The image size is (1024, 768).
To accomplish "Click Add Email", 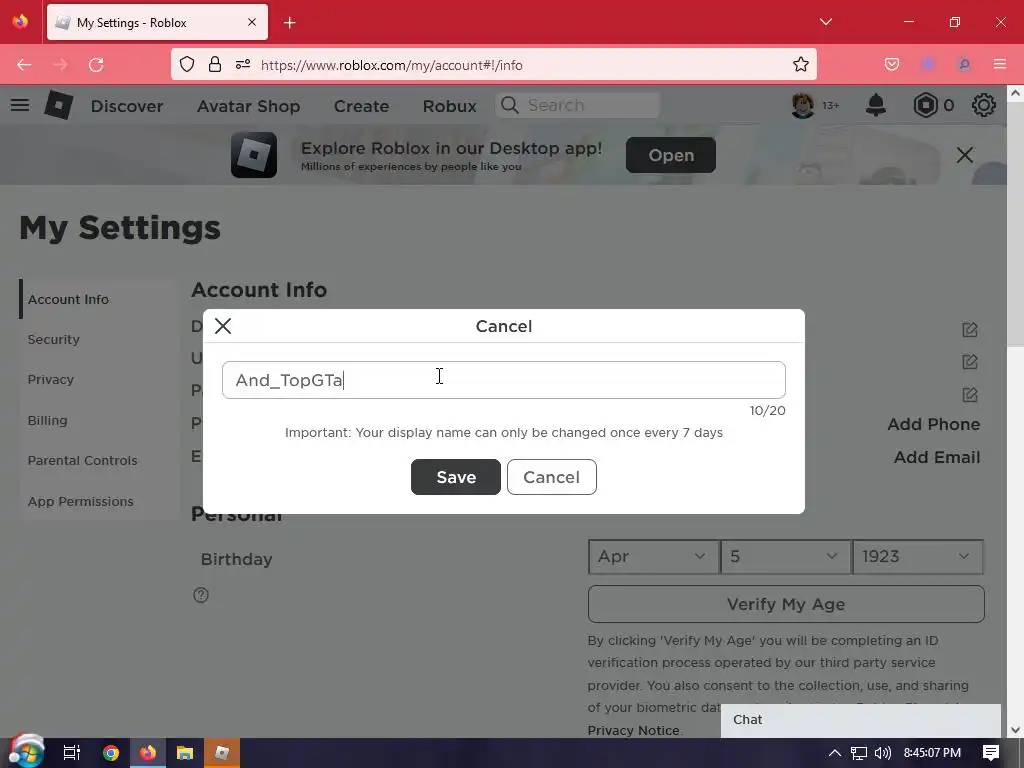I will (x=936, y=457).
